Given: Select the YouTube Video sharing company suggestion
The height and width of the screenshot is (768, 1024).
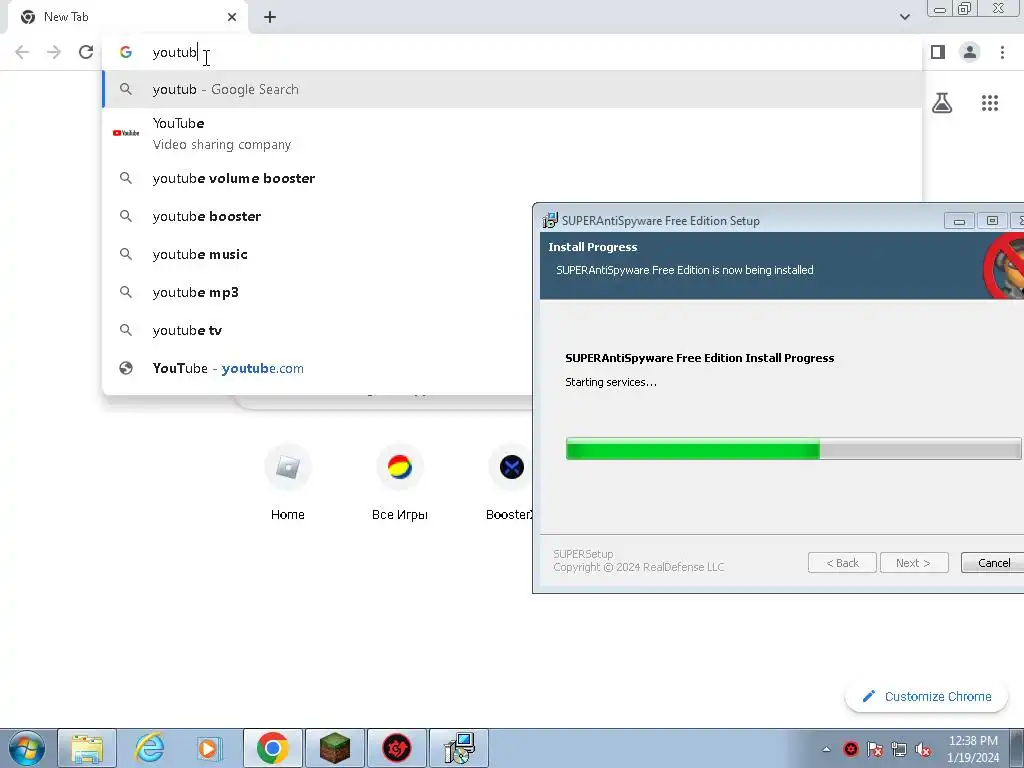Looking at the screenshot, I should click(x=513, y=133).
